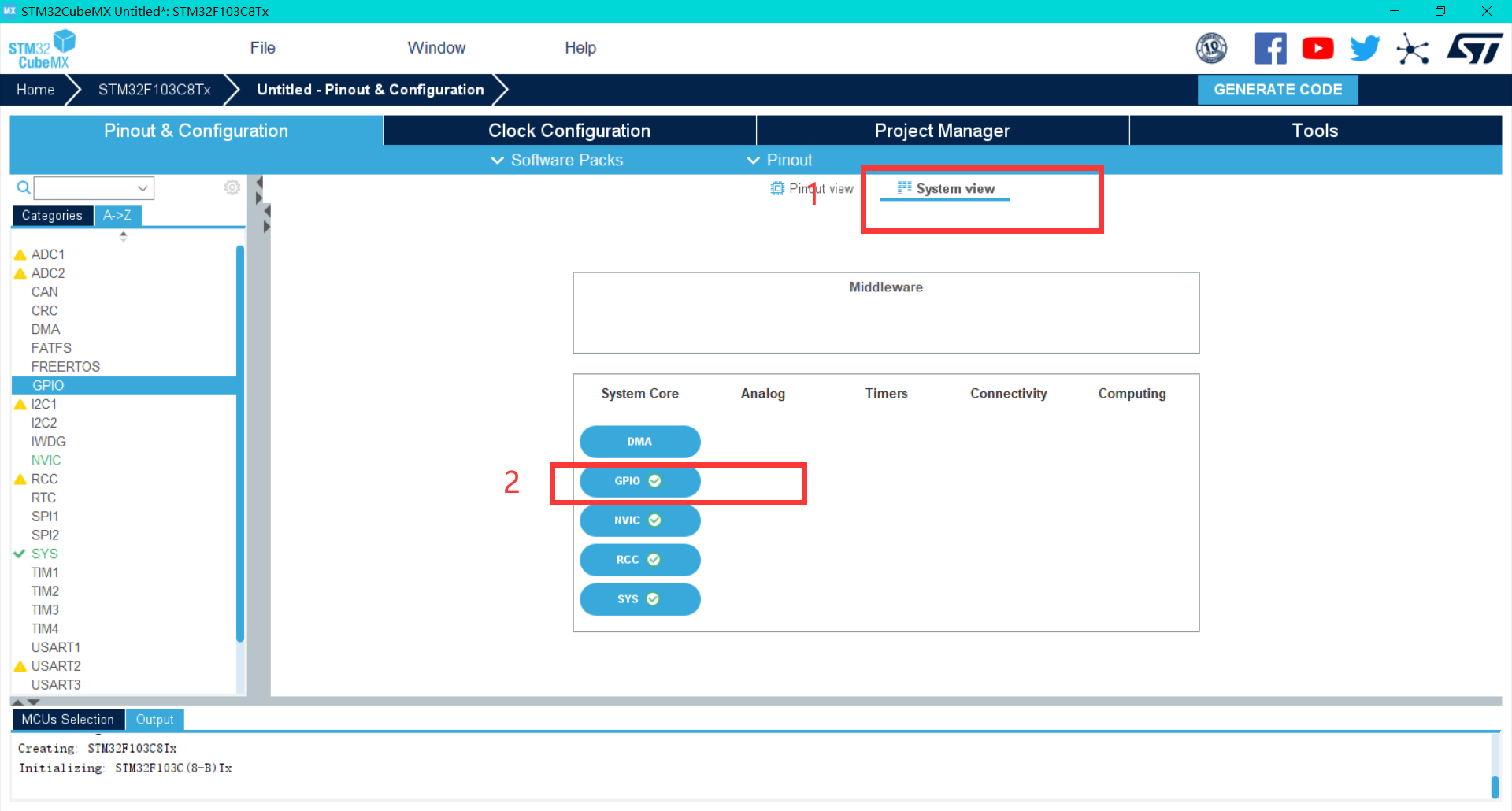The height and width of the screenshot is (811, 1512).
Task: Open the Window menu
Action: point(436,48)
